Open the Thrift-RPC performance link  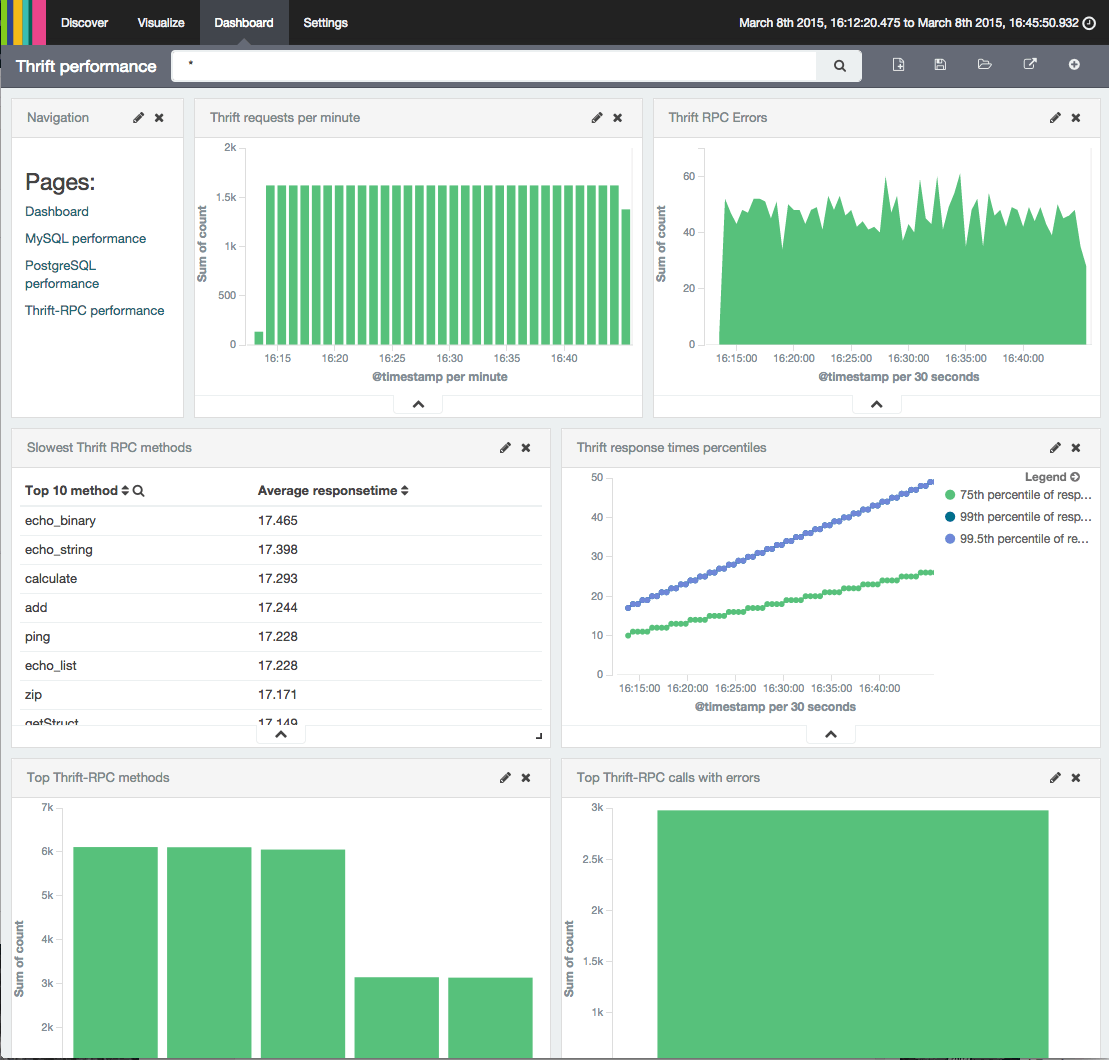tap(95, 310)
